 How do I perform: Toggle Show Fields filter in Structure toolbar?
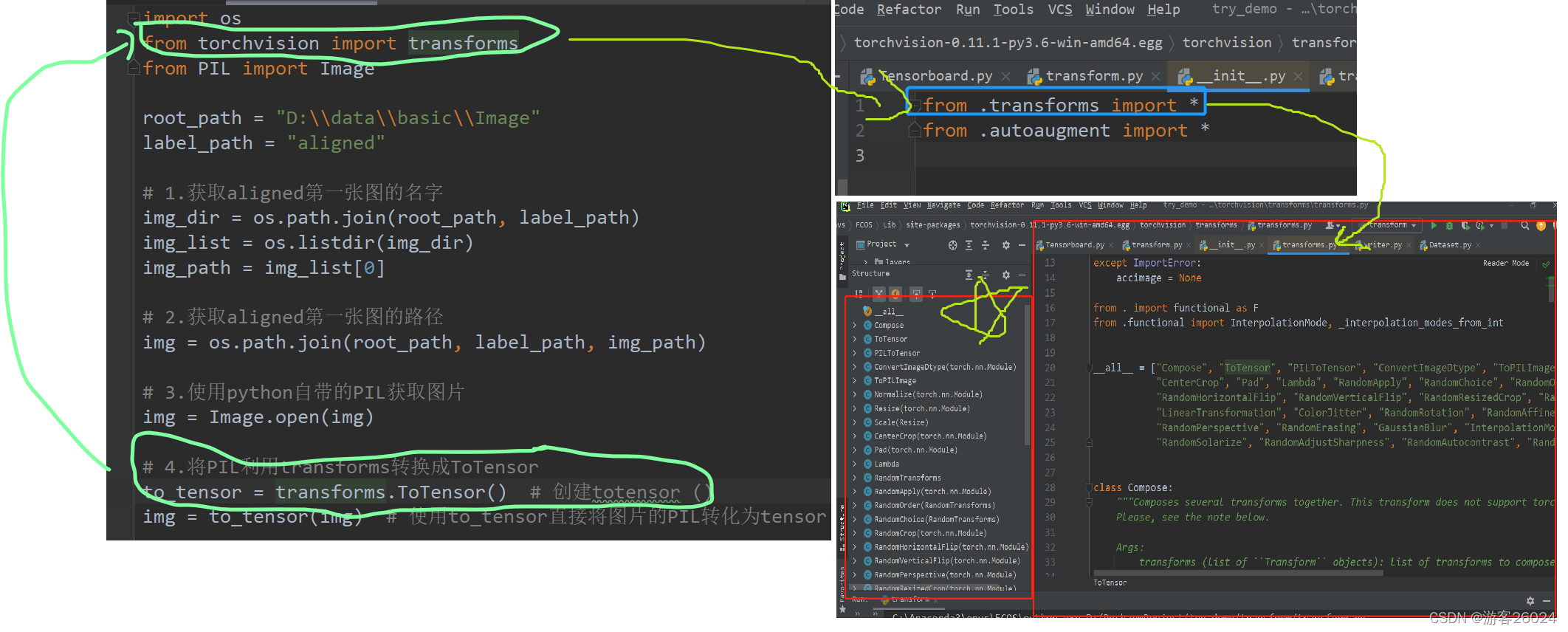pyautogui.click(x=895, y=294)
